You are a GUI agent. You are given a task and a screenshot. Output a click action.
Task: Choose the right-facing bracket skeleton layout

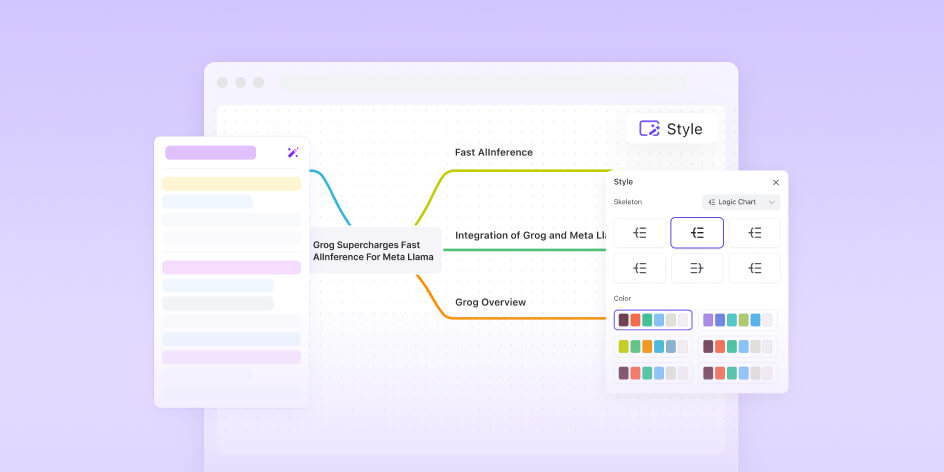pos(697,268)
